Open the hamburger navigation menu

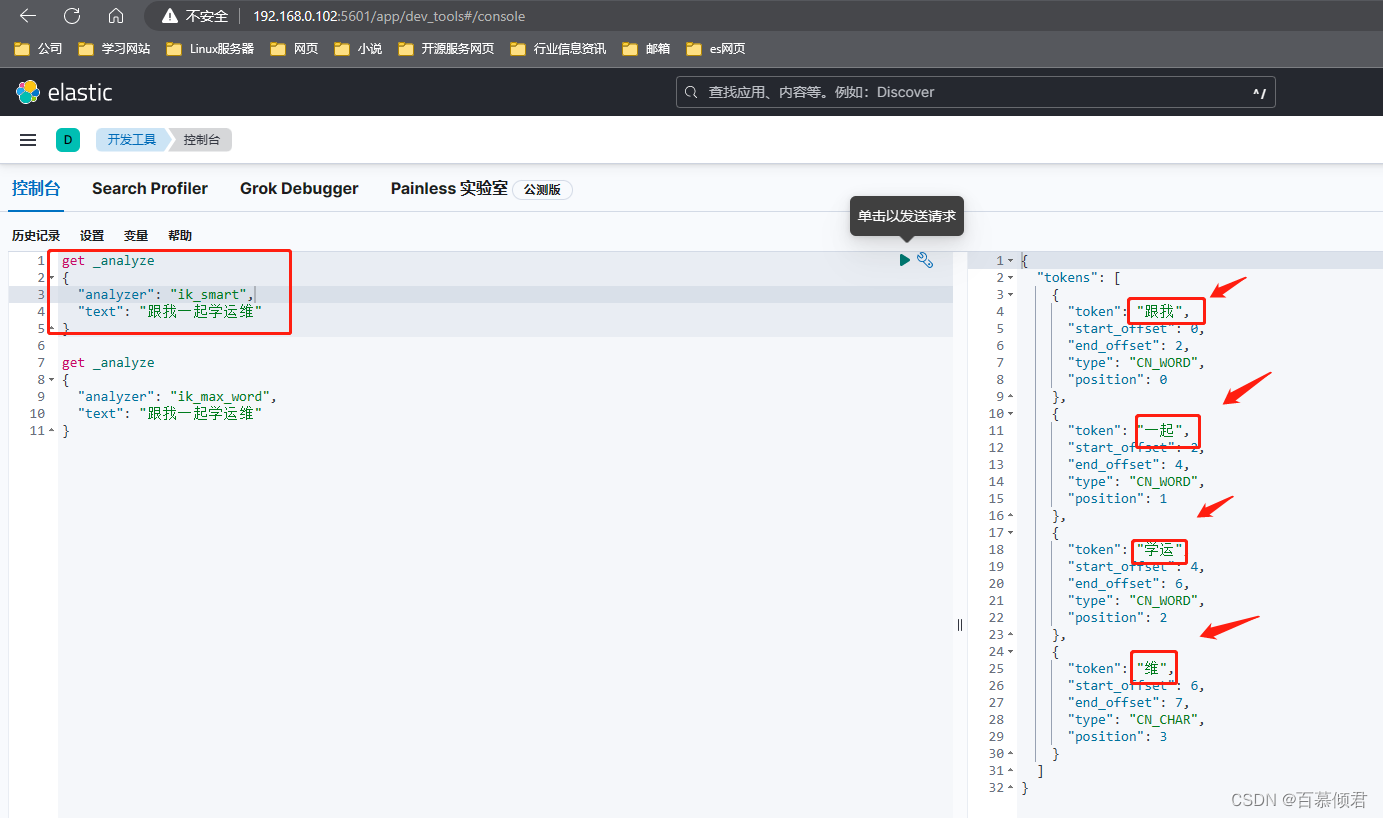(28, 140)
